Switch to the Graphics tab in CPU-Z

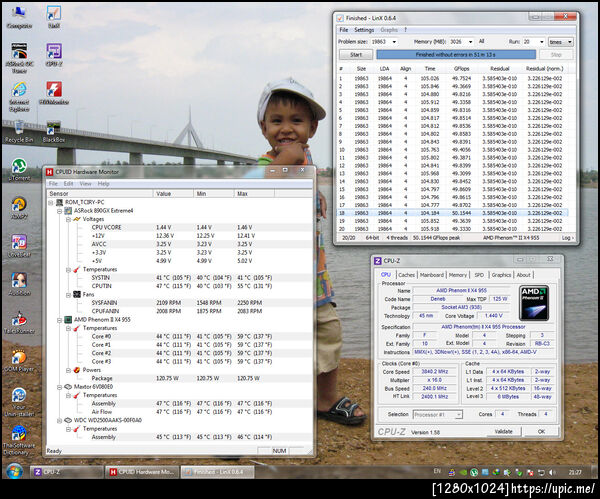pyautogui.click(x=501, y=275)
